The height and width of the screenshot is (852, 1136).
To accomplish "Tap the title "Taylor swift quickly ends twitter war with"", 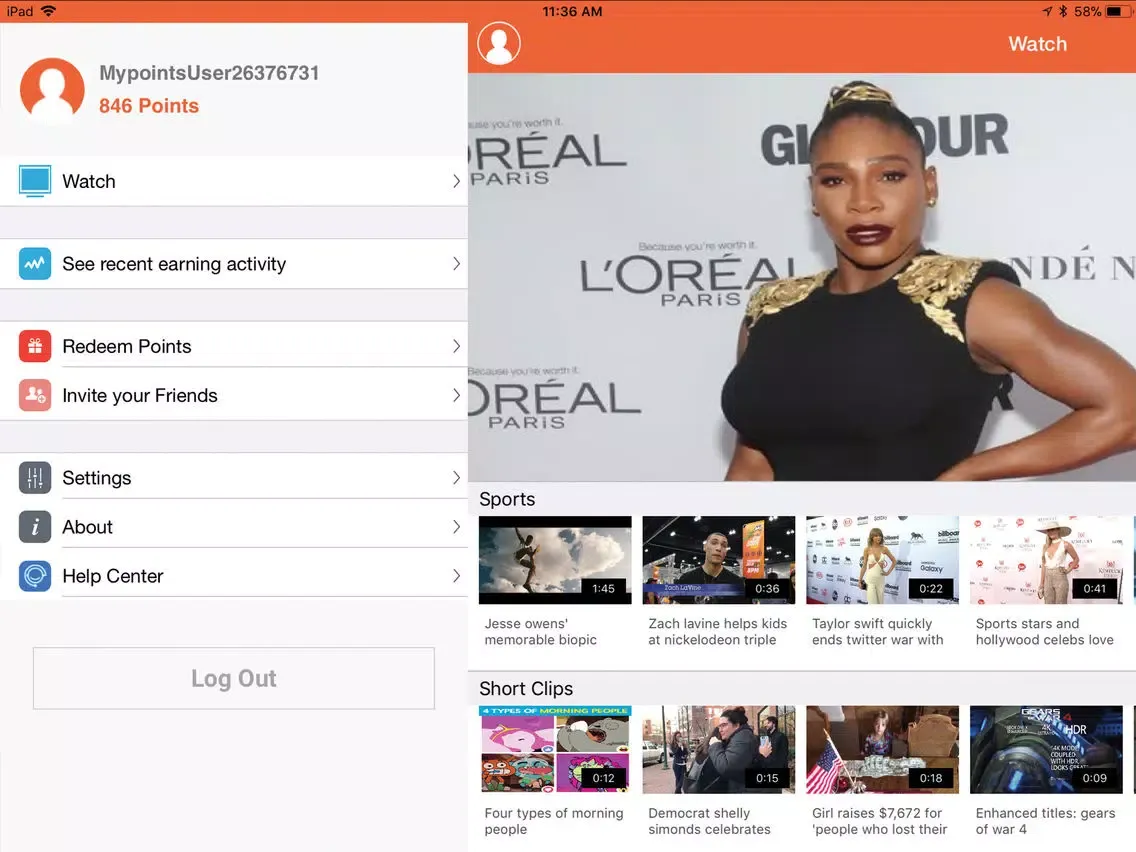I will tap(877, 632).
